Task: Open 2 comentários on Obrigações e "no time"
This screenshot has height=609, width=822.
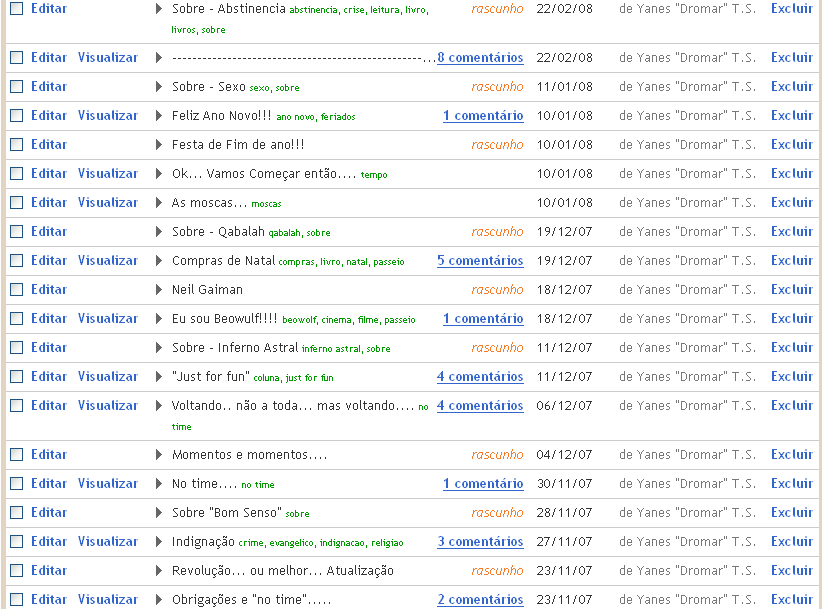Action: 480,600
